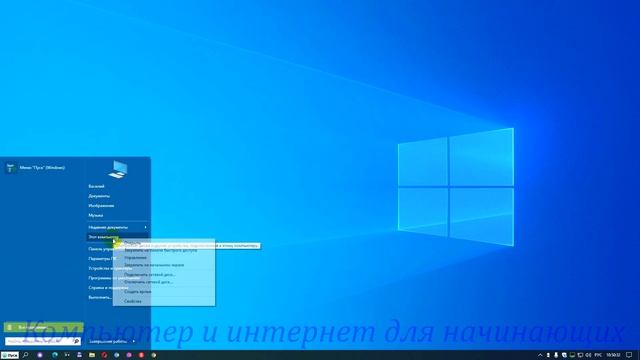Launch Microsoft Edge from the taskbar
The height and width of the screenshot is (360, 640).
tap(54, 355)
